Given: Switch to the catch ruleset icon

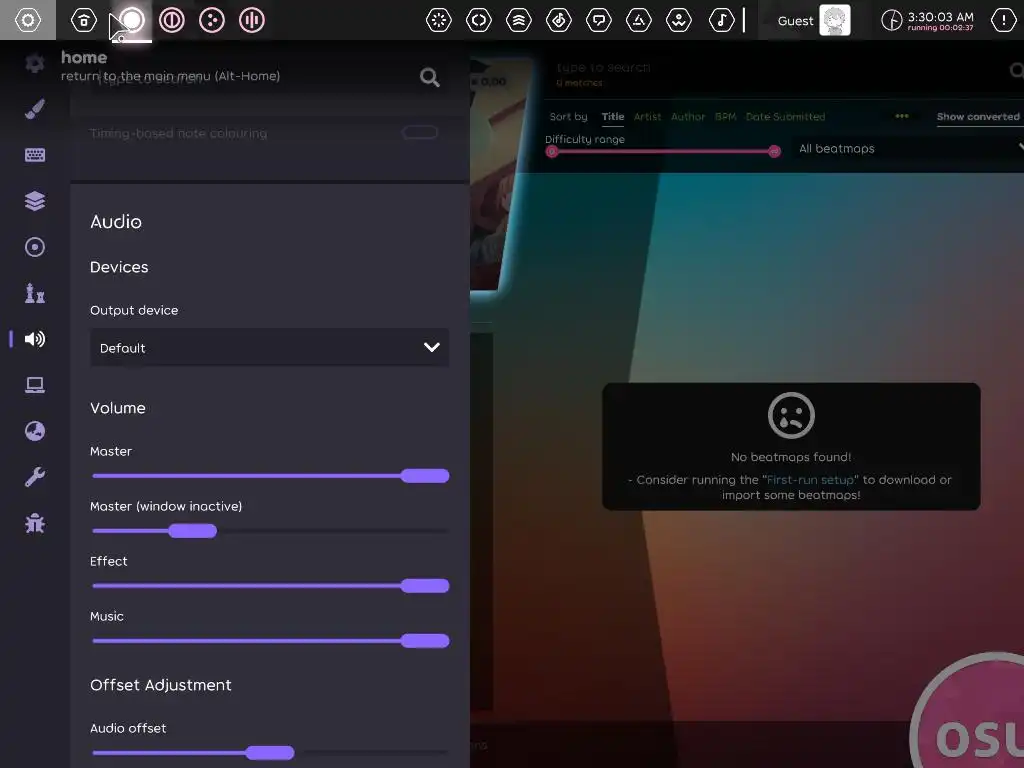Looking at the screenshot, I should [x=212, y=20].
